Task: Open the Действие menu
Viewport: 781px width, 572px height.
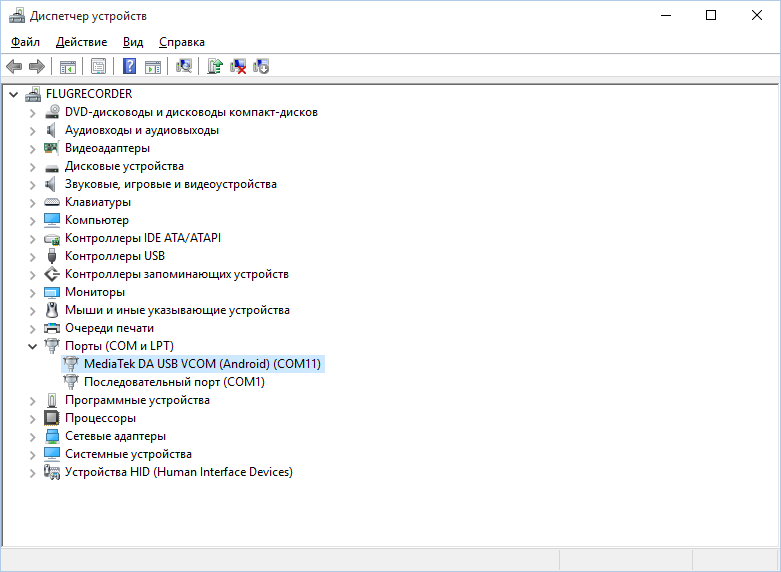Action: pyautogui.click(x=81, y=42)
